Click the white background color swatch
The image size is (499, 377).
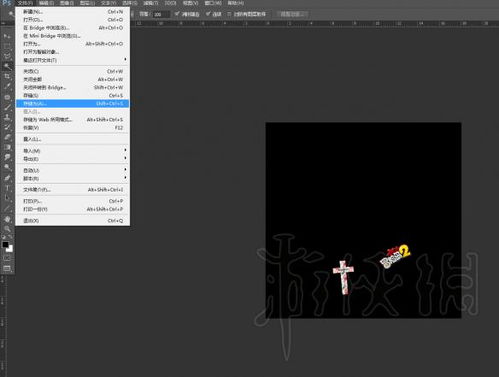(x=10, y=249)
